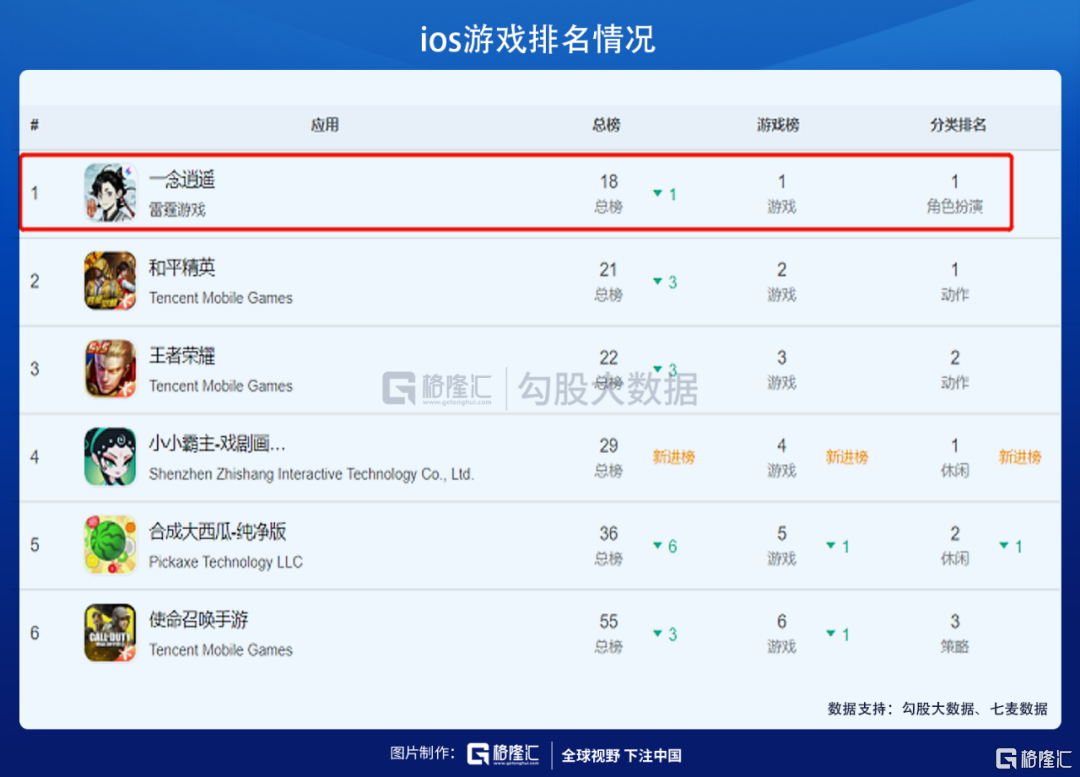Select overall rank 18 for 一念逍遥

point(608,182)
